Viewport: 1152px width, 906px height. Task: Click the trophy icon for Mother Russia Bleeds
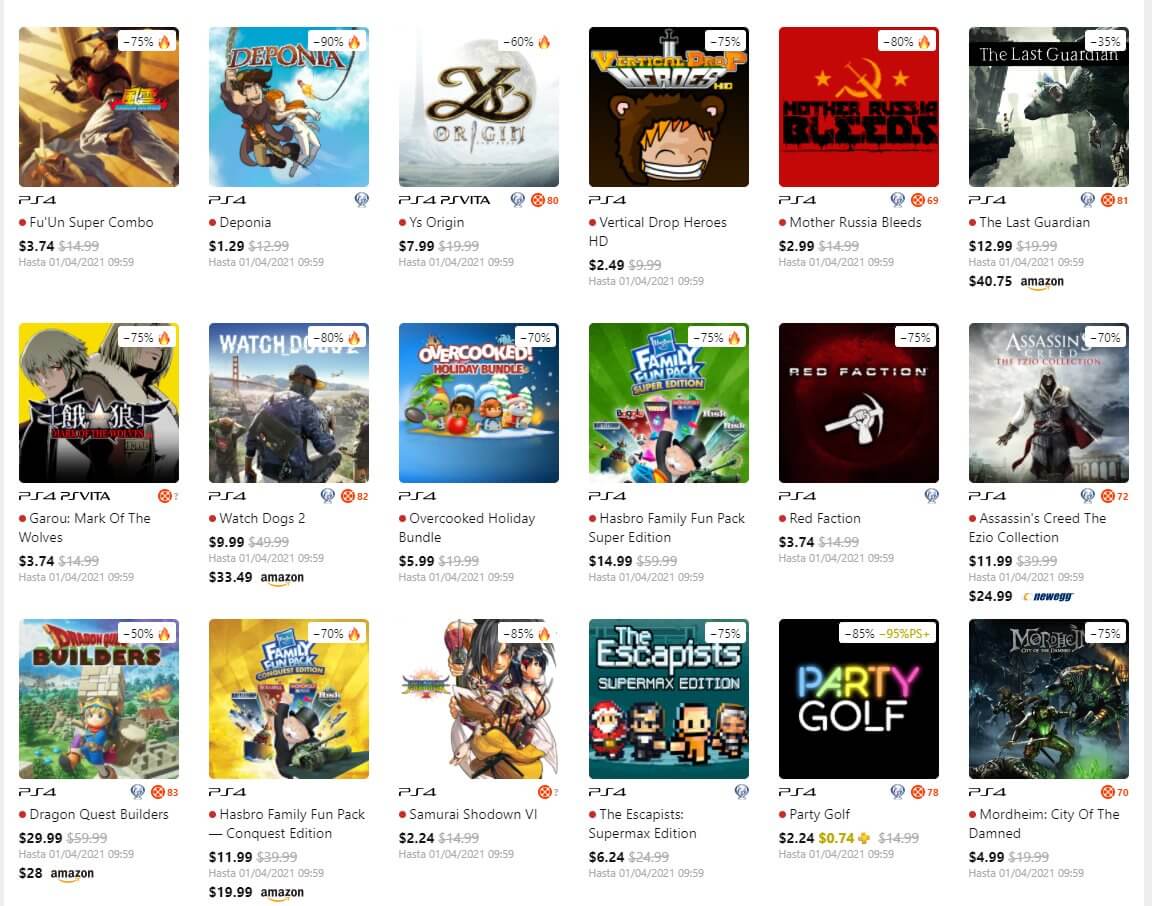coord(897,200)
